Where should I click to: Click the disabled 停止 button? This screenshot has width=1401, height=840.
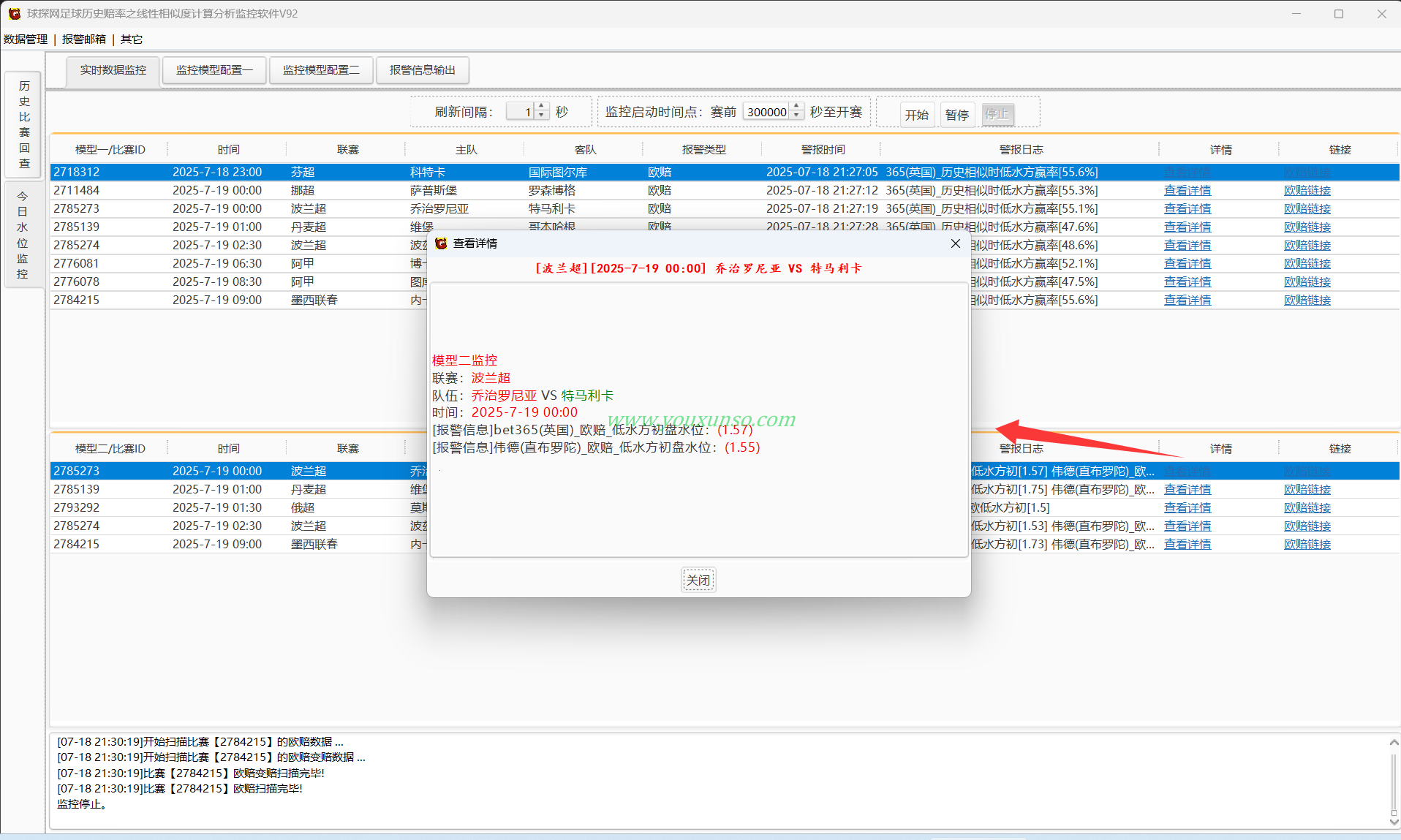[x=997, y=115]
